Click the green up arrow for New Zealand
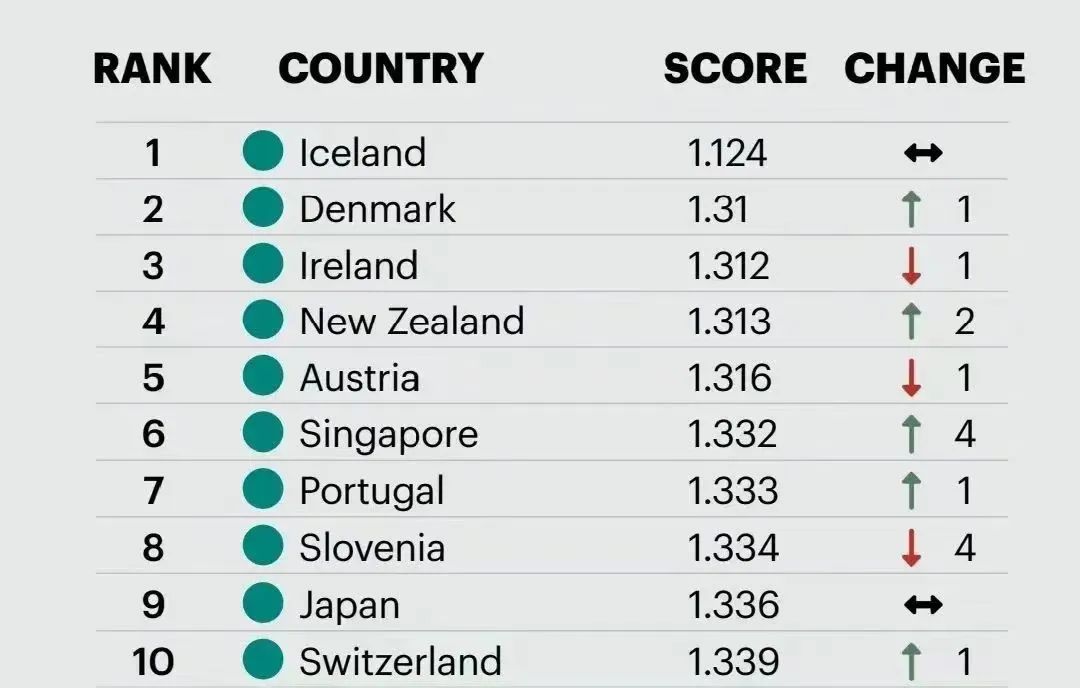This screenshot has height=688, width=1080. tap(911, 322)
